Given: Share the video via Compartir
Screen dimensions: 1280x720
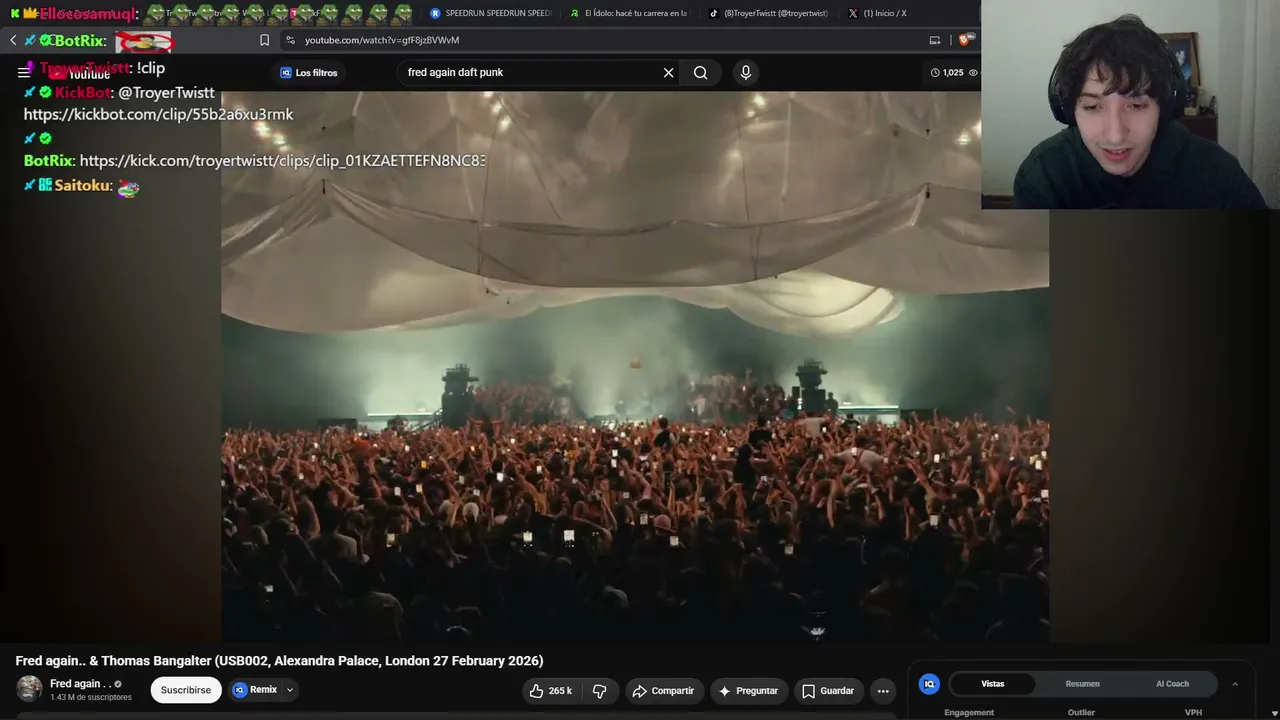Looking at the screenshot, I should pos(663,691).
